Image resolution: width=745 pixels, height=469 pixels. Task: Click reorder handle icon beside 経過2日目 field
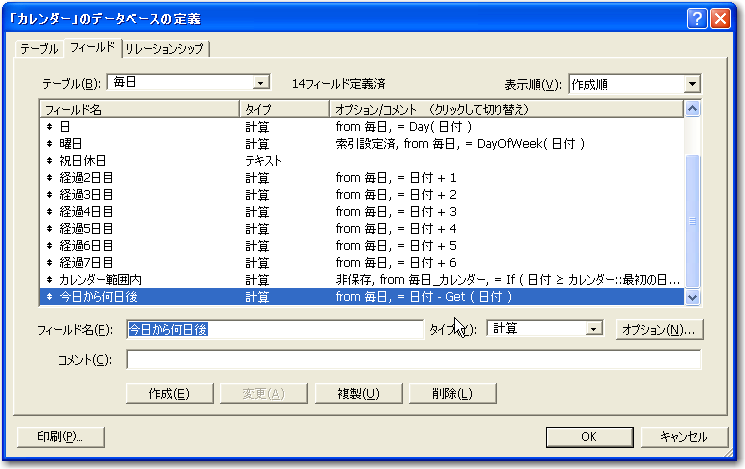click(x=50, y=178)
